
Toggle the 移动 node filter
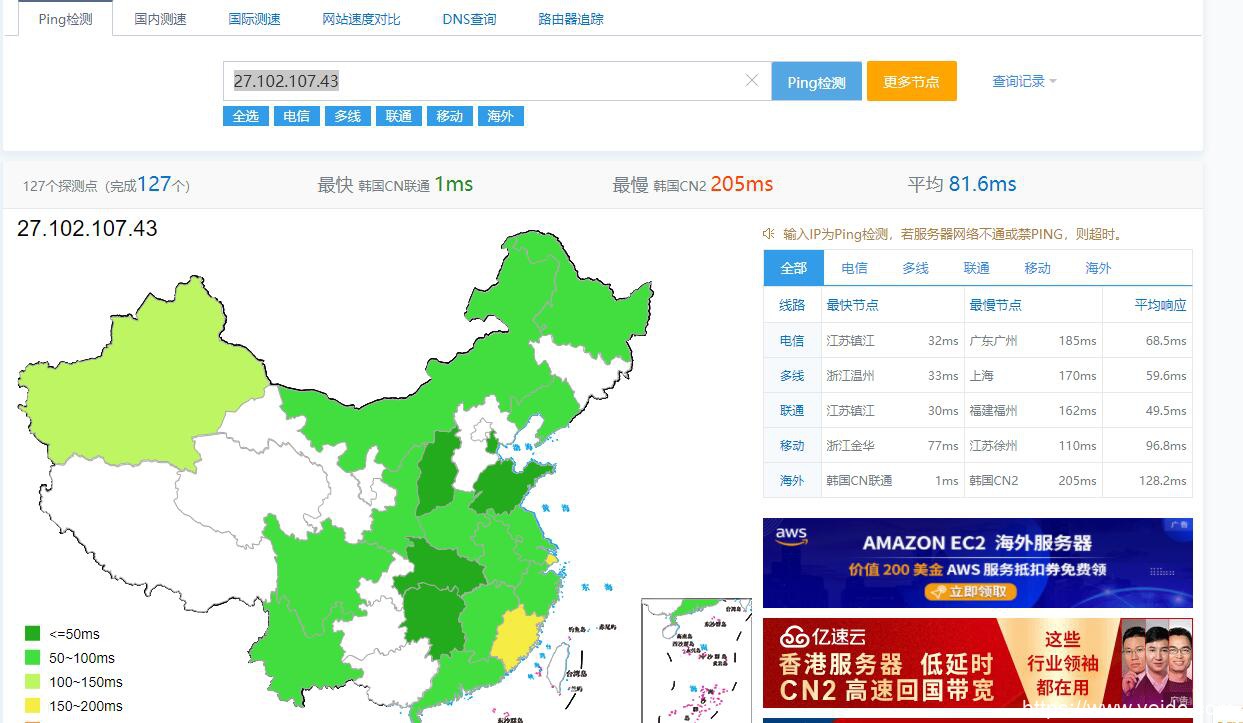[449, 116]
